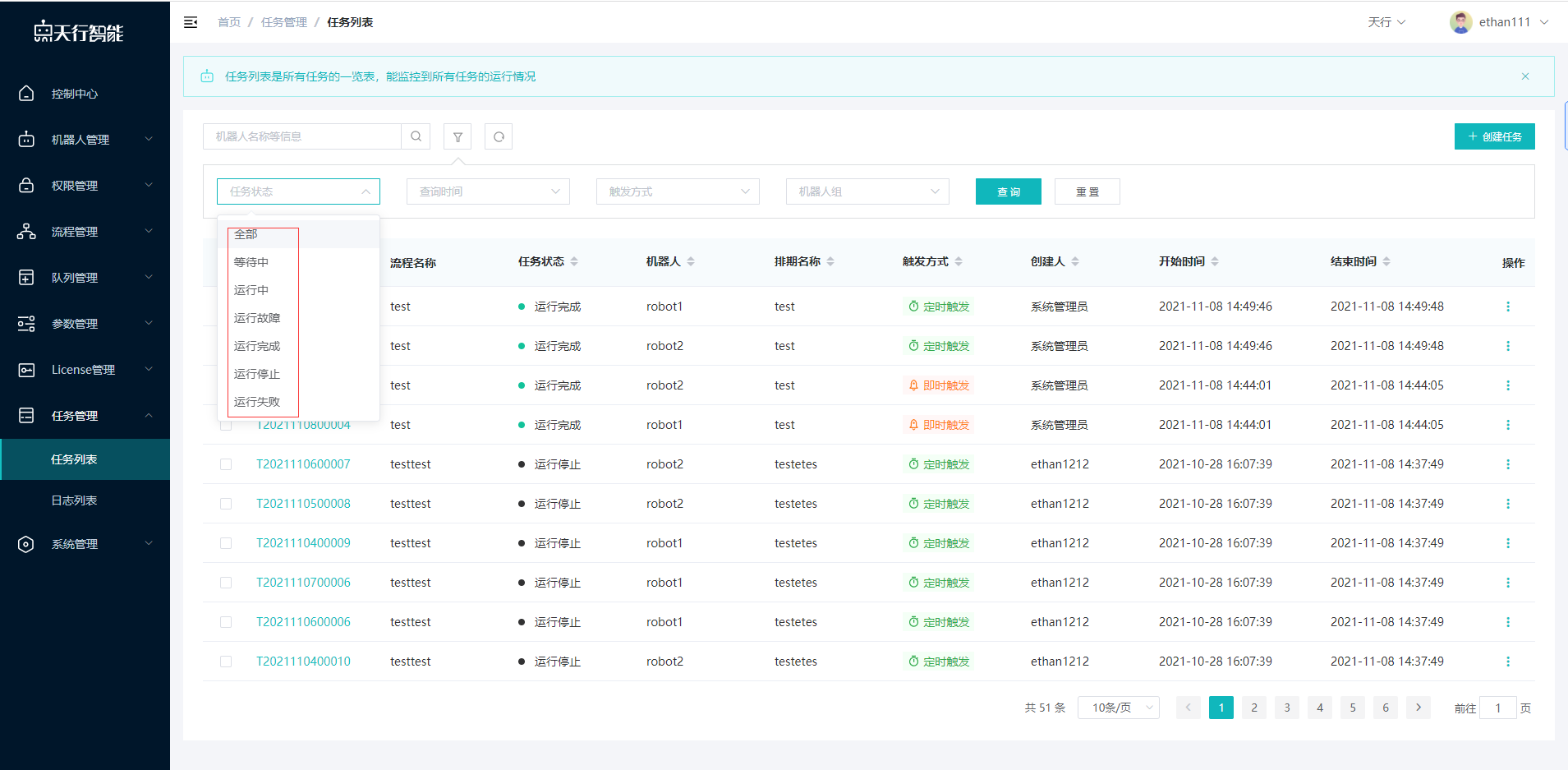The image size is (1568, 770).
Task: Click the 权限管理 lock icon
Action: click(x=26, y=186)
